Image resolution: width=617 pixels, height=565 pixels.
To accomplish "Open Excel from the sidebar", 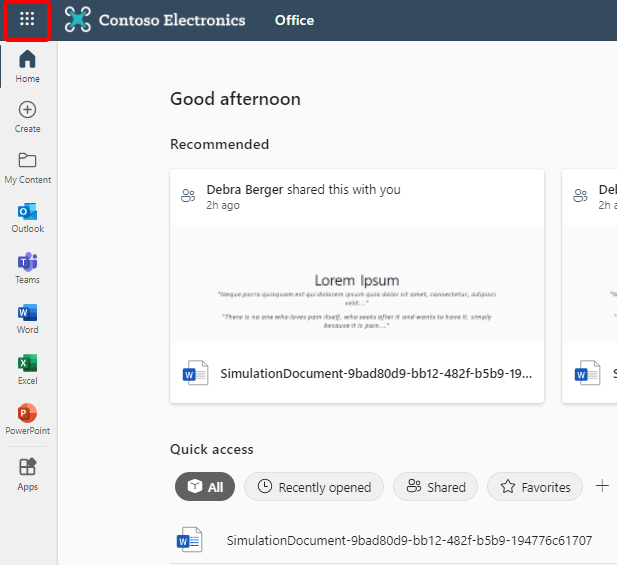I will (x=28, y=369).
